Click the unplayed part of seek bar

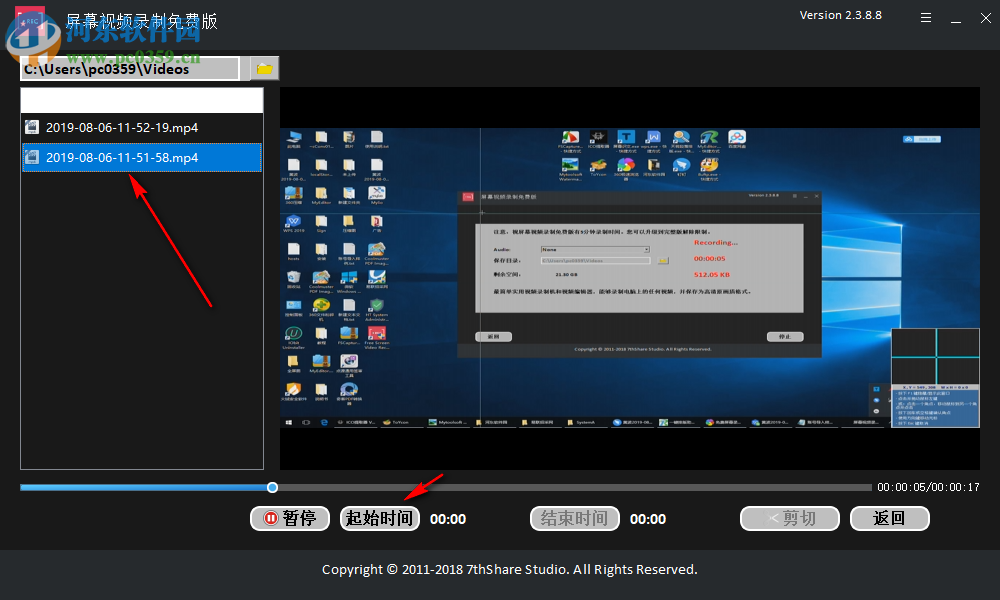574,488
